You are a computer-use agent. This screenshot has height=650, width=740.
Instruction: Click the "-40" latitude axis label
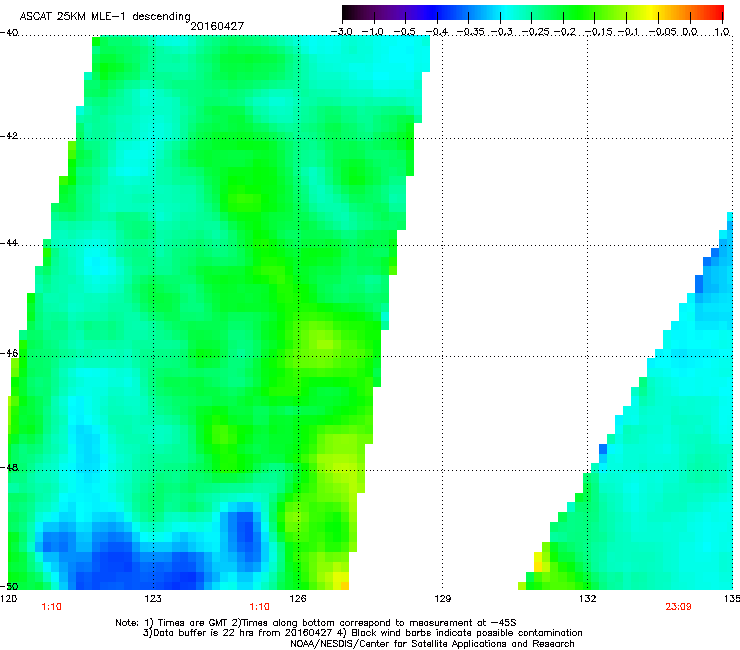click(9, 33)
